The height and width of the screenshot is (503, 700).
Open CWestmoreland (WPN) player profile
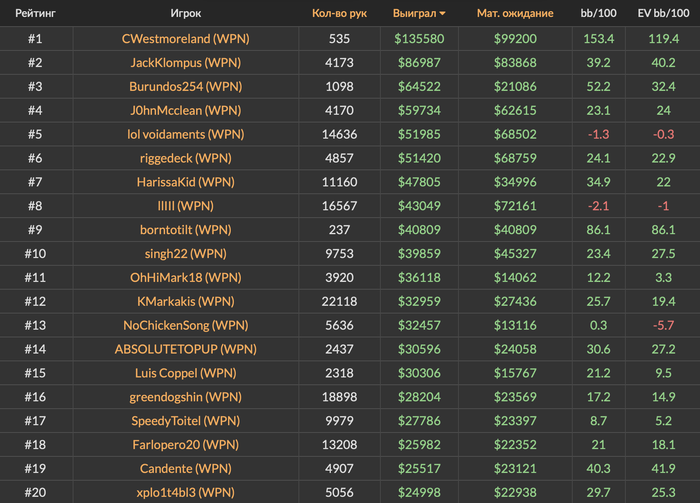(x=186, y=39)
